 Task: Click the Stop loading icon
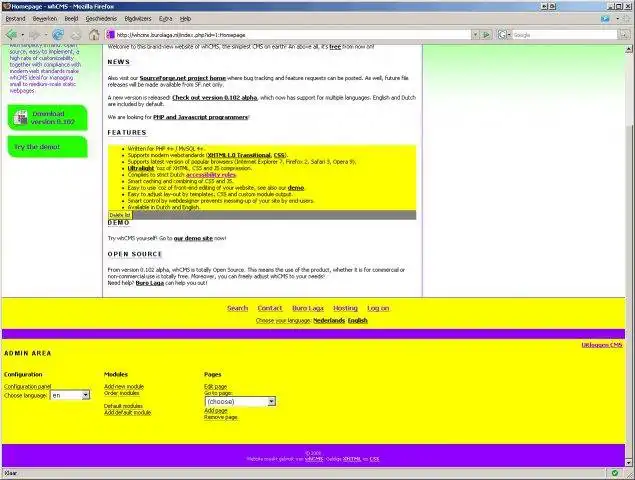tap(76, 35)
